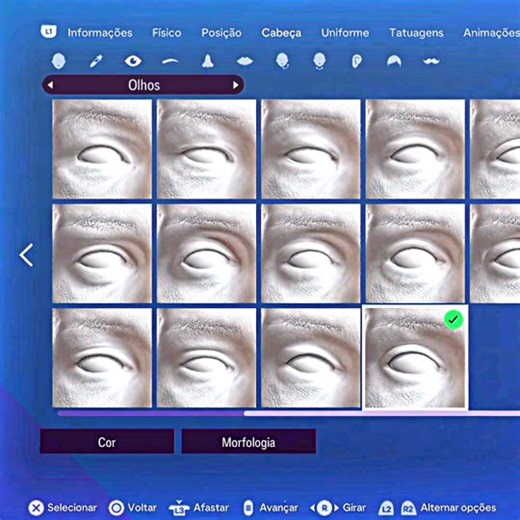Choose second eye thumbnail in middle row
520x520 pixels.
207,253
